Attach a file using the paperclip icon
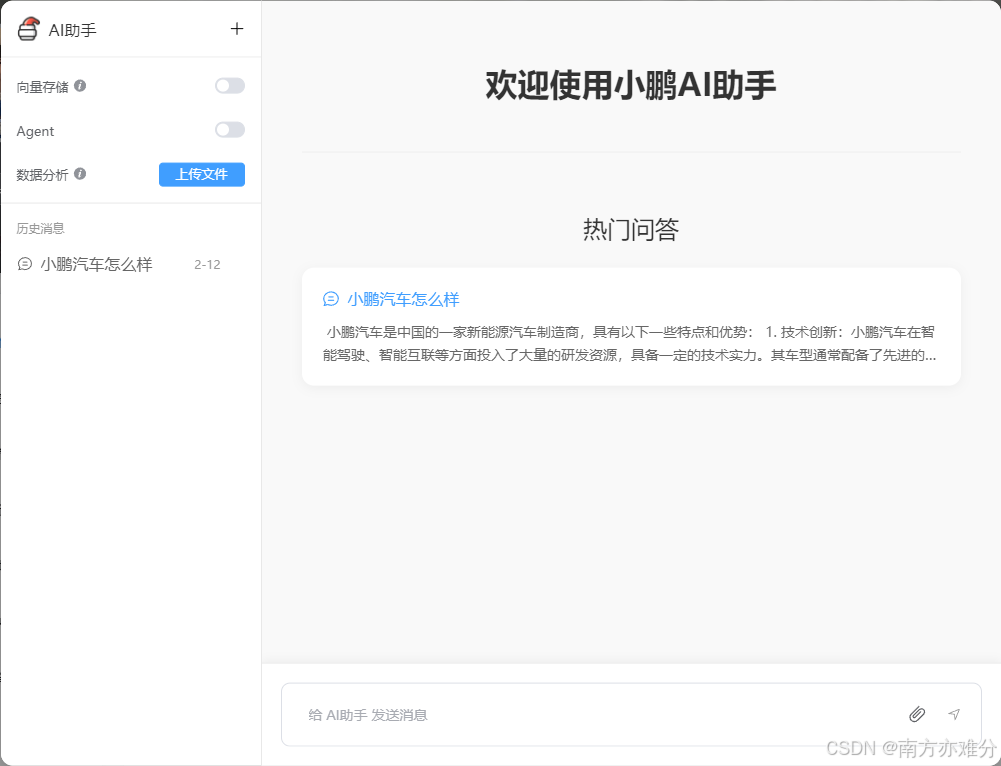Screen dimensions: 1001x766 tap(917, 714)
